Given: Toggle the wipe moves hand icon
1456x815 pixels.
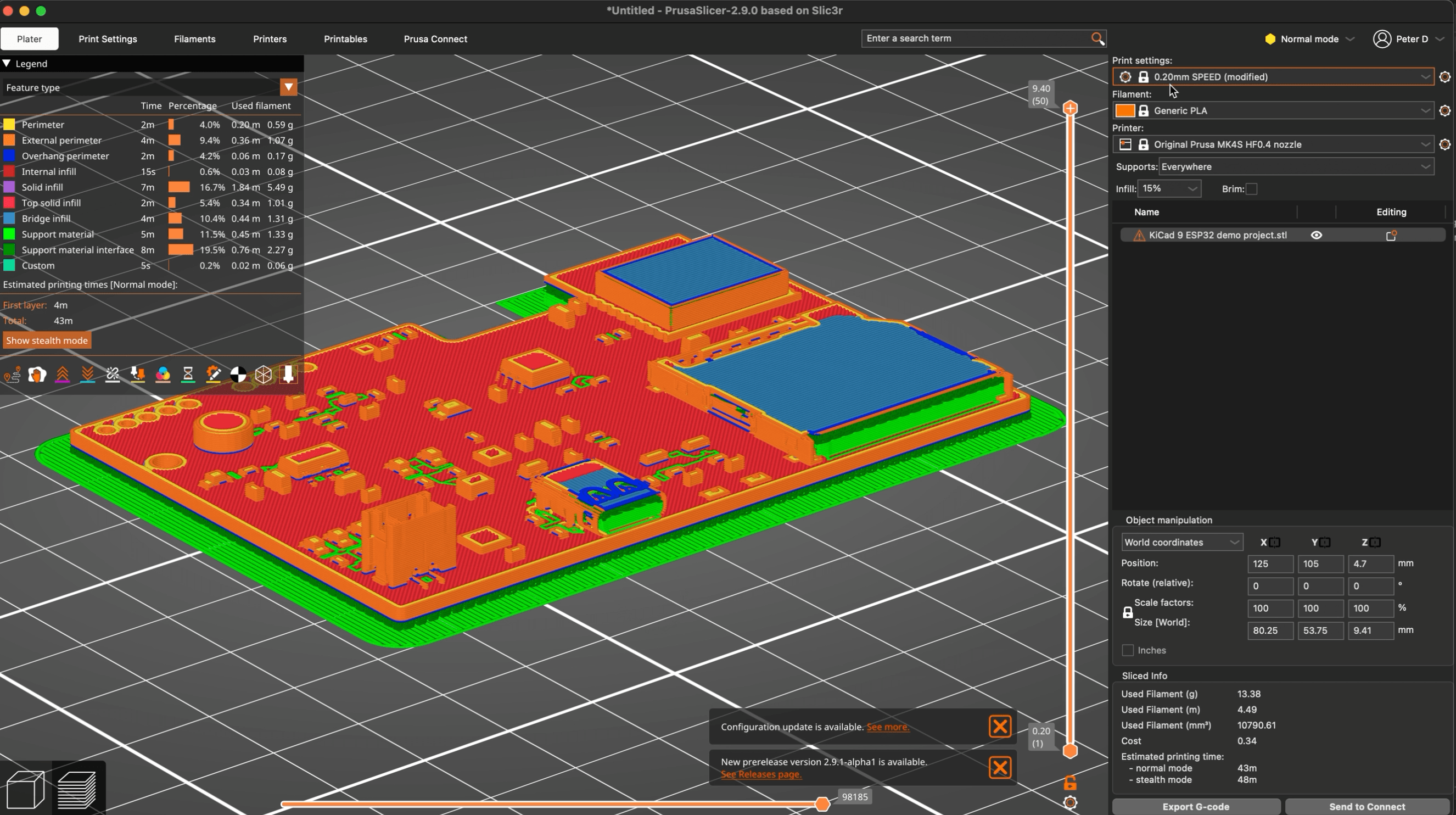Looking at the screenshot, I should click(x=37, y=375).
